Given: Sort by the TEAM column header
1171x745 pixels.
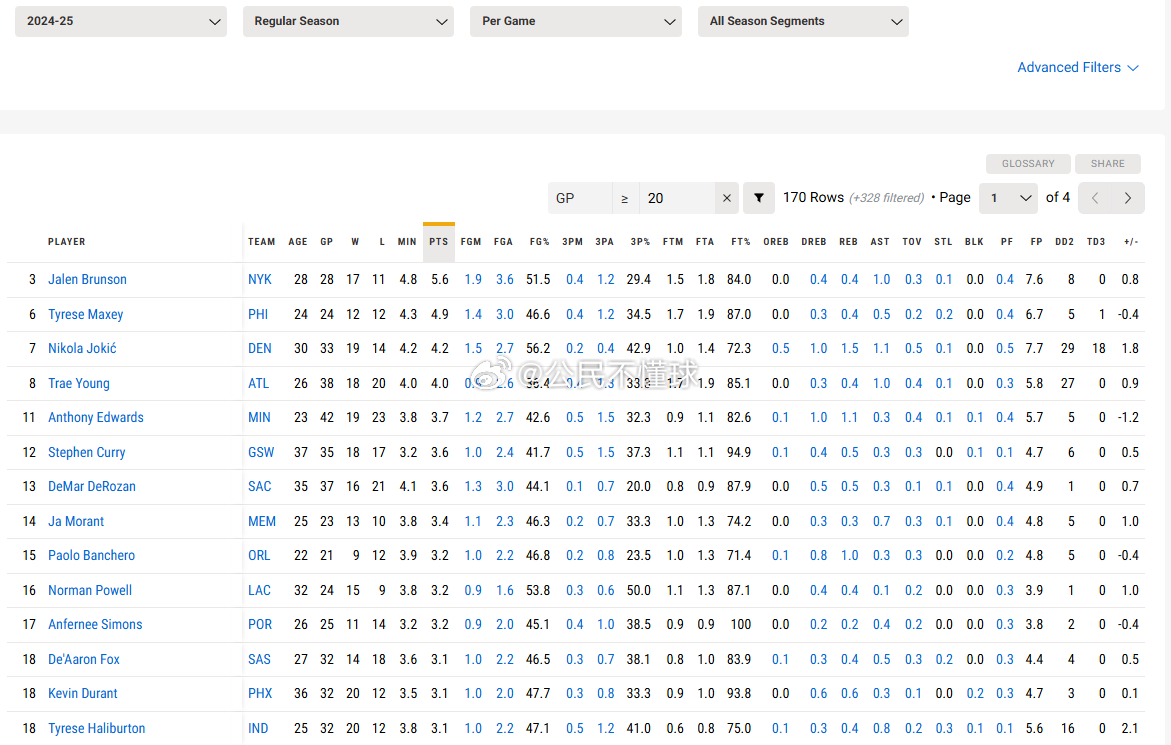Looking at the screenshot, I should [x=261, y=242].
